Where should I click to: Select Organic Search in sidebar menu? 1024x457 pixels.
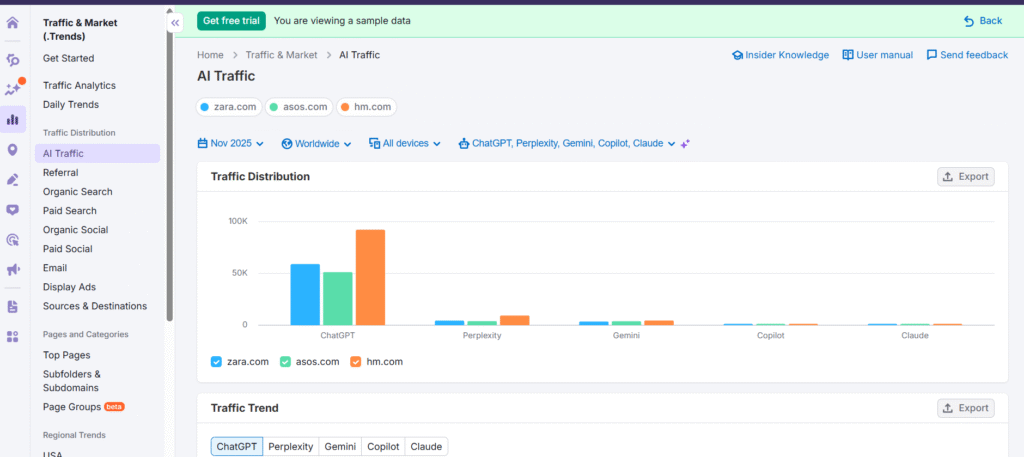[x=77, y=192]
